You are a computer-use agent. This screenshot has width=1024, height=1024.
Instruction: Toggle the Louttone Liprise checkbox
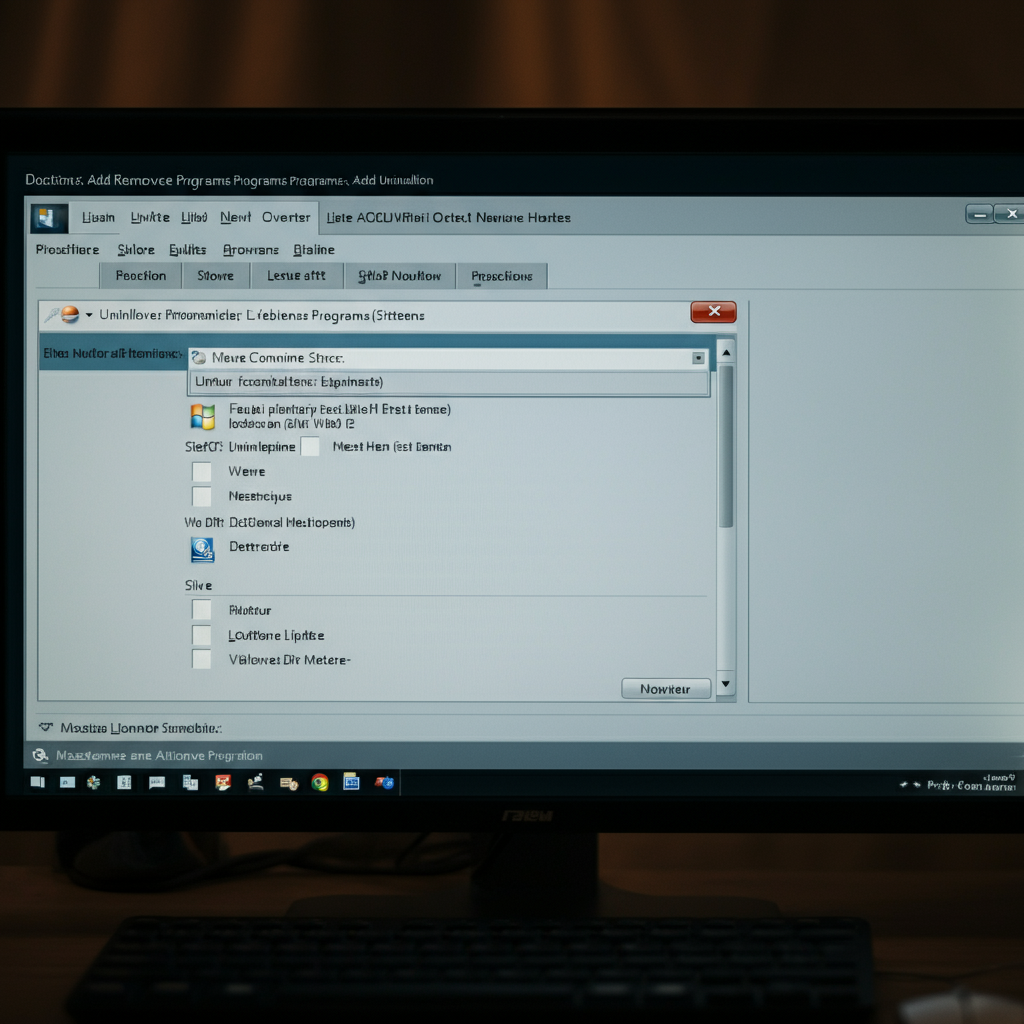pos(202,635)
